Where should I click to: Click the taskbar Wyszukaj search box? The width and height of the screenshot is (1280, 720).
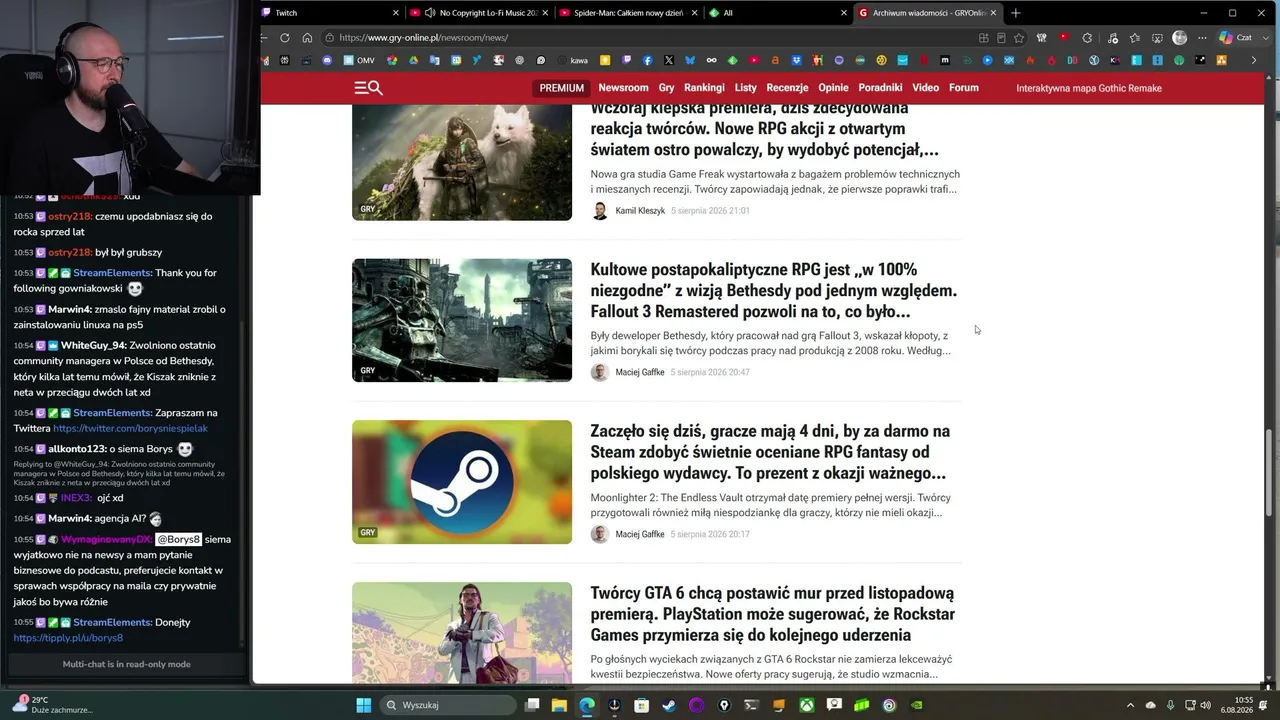coord(450,705)
